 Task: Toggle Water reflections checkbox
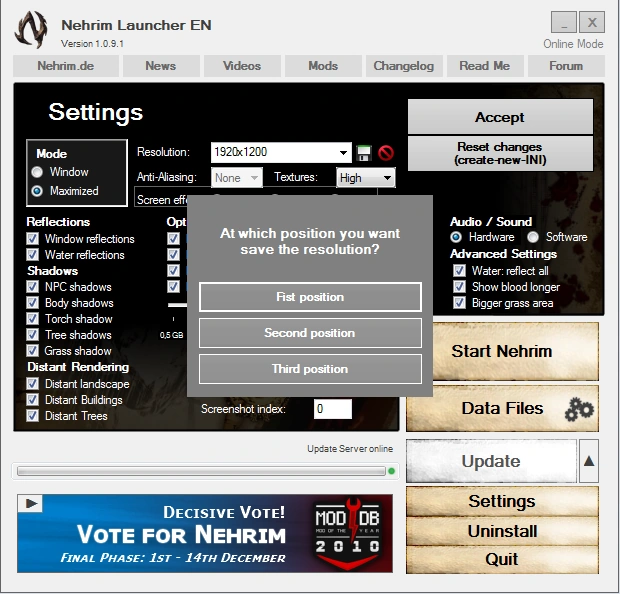tap(32, 255)
